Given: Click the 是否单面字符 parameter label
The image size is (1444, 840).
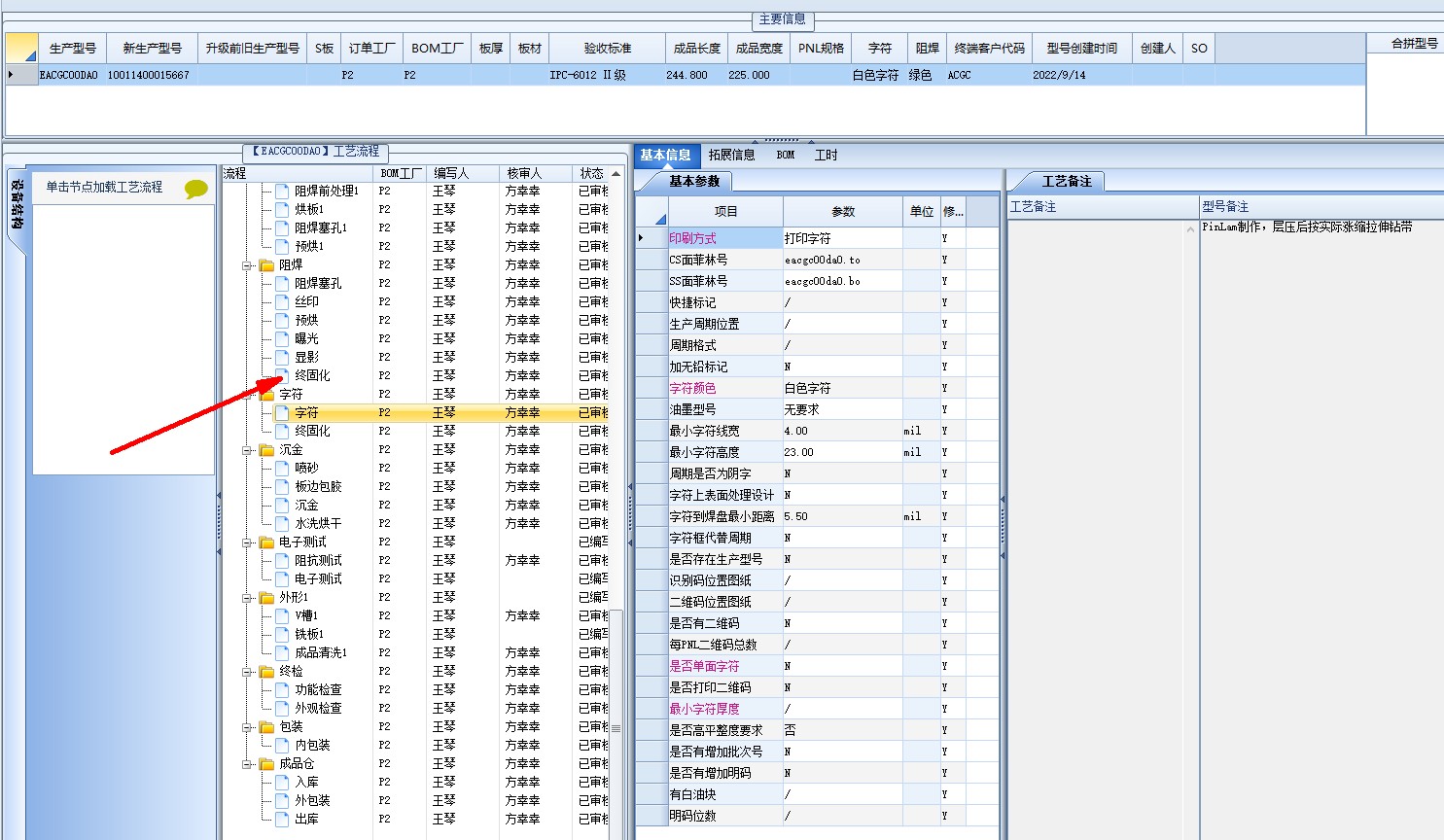Looking at the screenshot, I should [x=704, y=666].
